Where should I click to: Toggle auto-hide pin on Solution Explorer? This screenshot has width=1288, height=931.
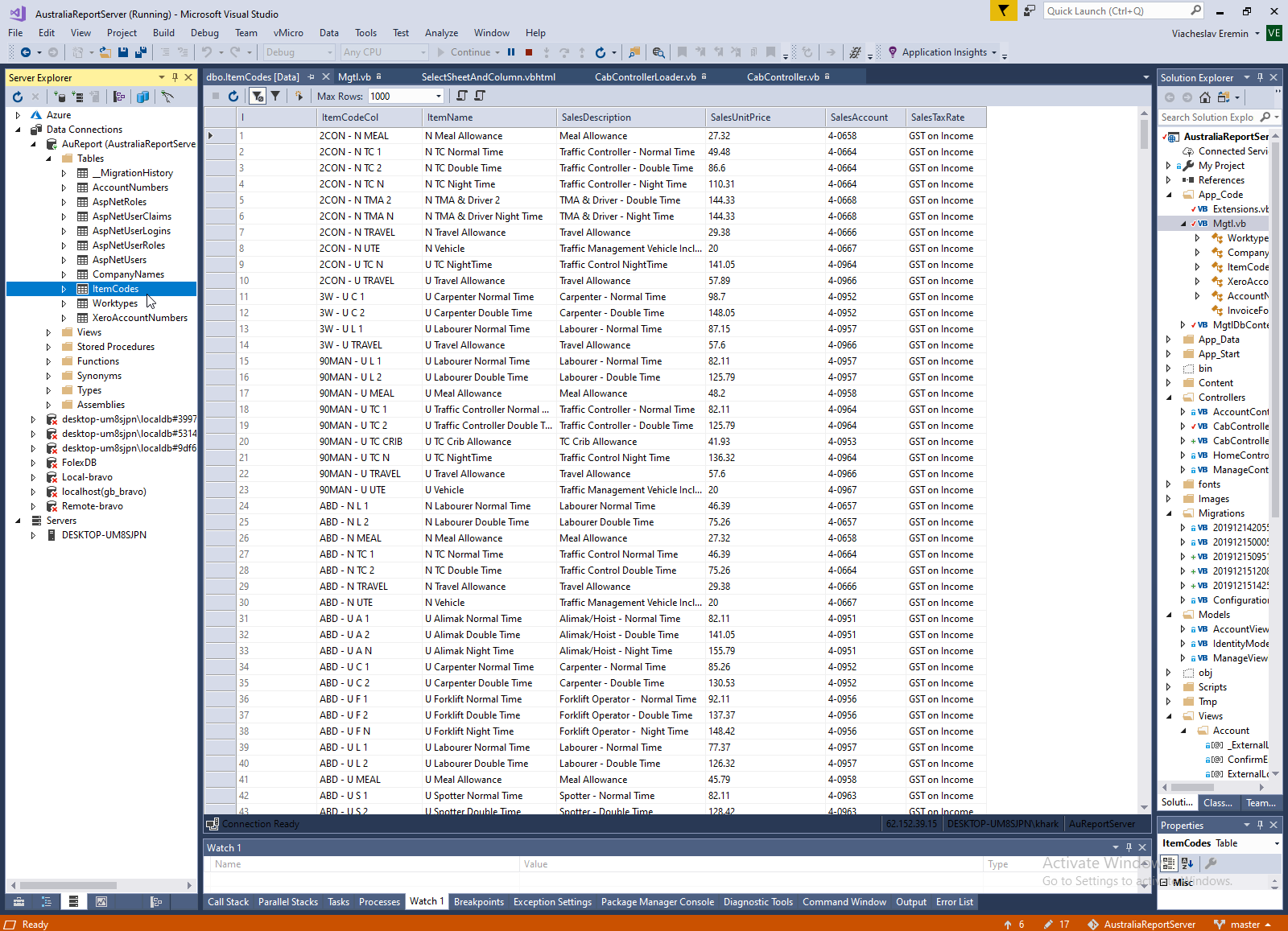click(1260, 77)
